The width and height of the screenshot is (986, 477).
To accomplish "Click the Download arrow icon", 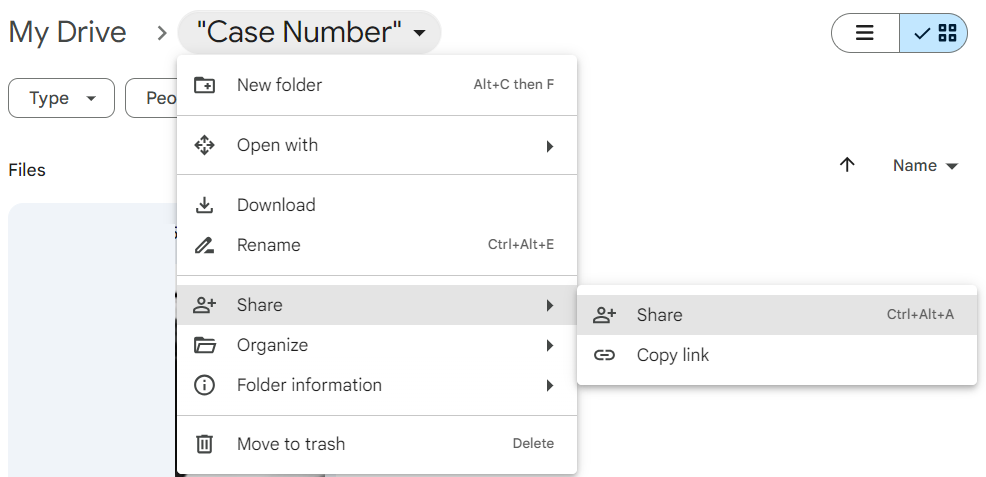I will pyautogui.click(x=204, y=205).
